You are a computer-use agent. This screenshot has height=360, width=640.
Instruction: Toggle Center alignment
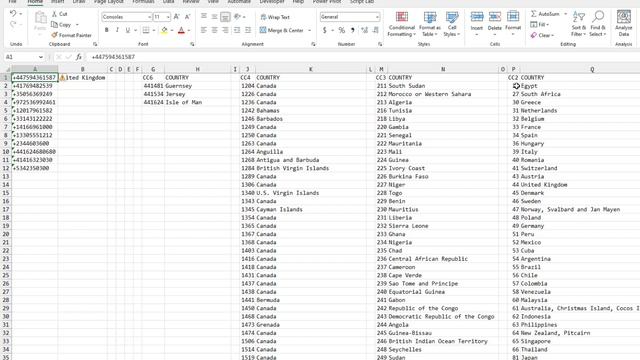click(214, 30)
